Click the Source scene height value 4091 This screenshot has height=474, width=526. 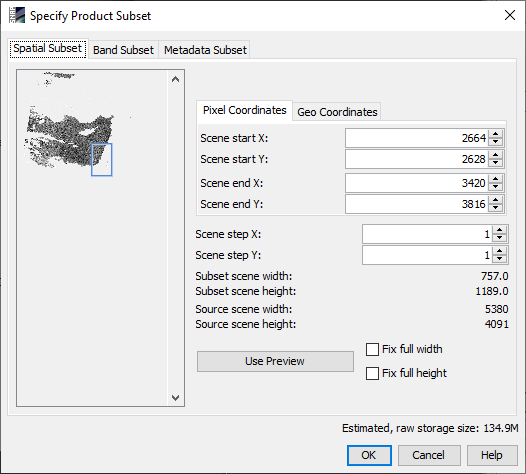[x=496, y=324]
